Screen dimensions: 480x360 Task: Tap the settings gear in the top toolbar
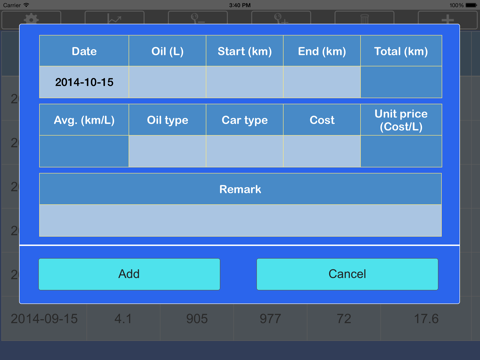pos(31,19)
